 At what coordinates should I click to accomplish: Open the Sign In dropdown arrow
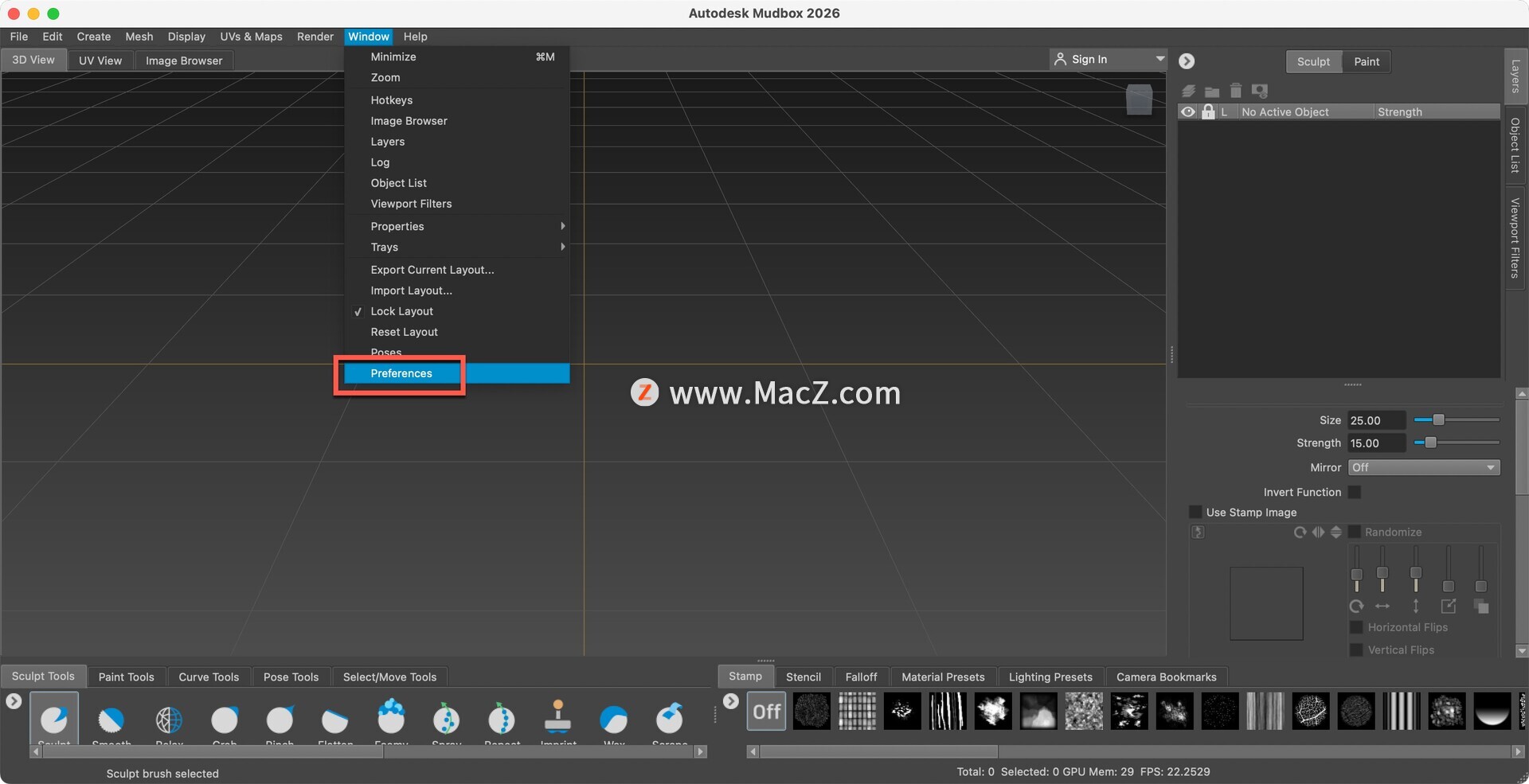[1160, 59]
